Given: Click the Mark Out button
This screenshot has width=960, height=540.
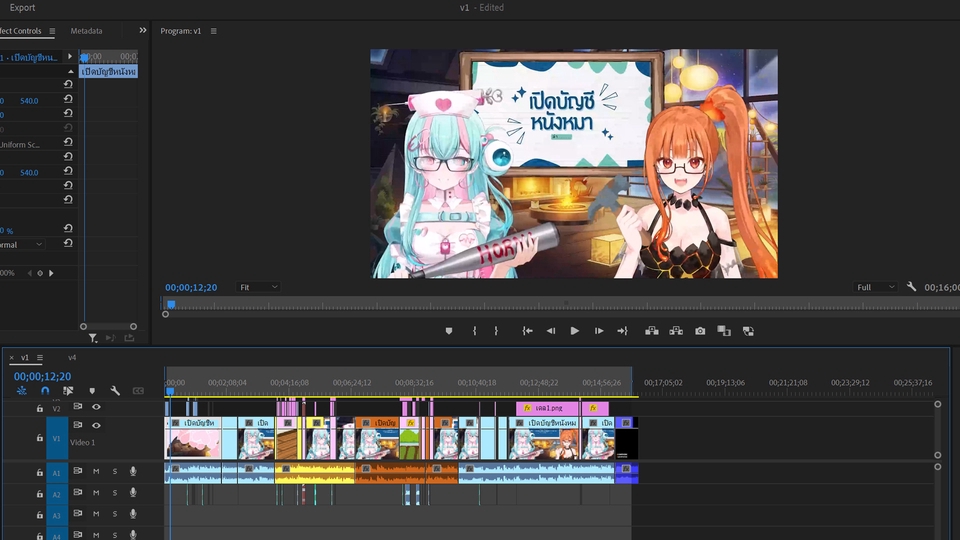Looking at the screenshot, I should (496, 331).
